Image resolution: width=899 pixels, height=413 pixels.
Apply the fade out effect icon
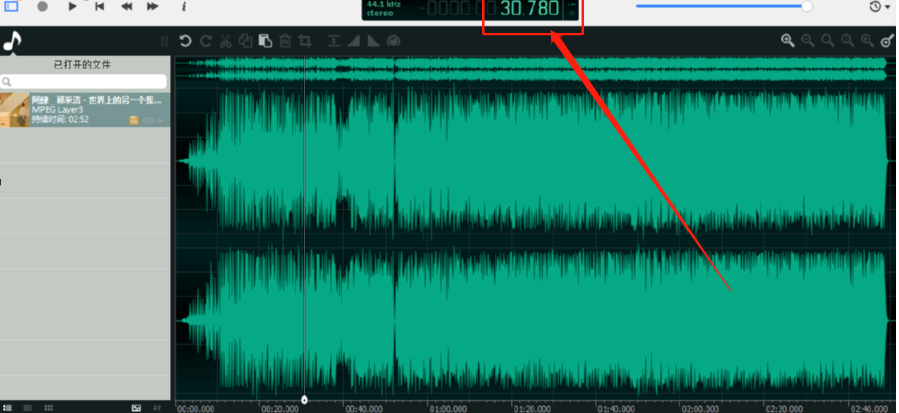tap(373, 41)
